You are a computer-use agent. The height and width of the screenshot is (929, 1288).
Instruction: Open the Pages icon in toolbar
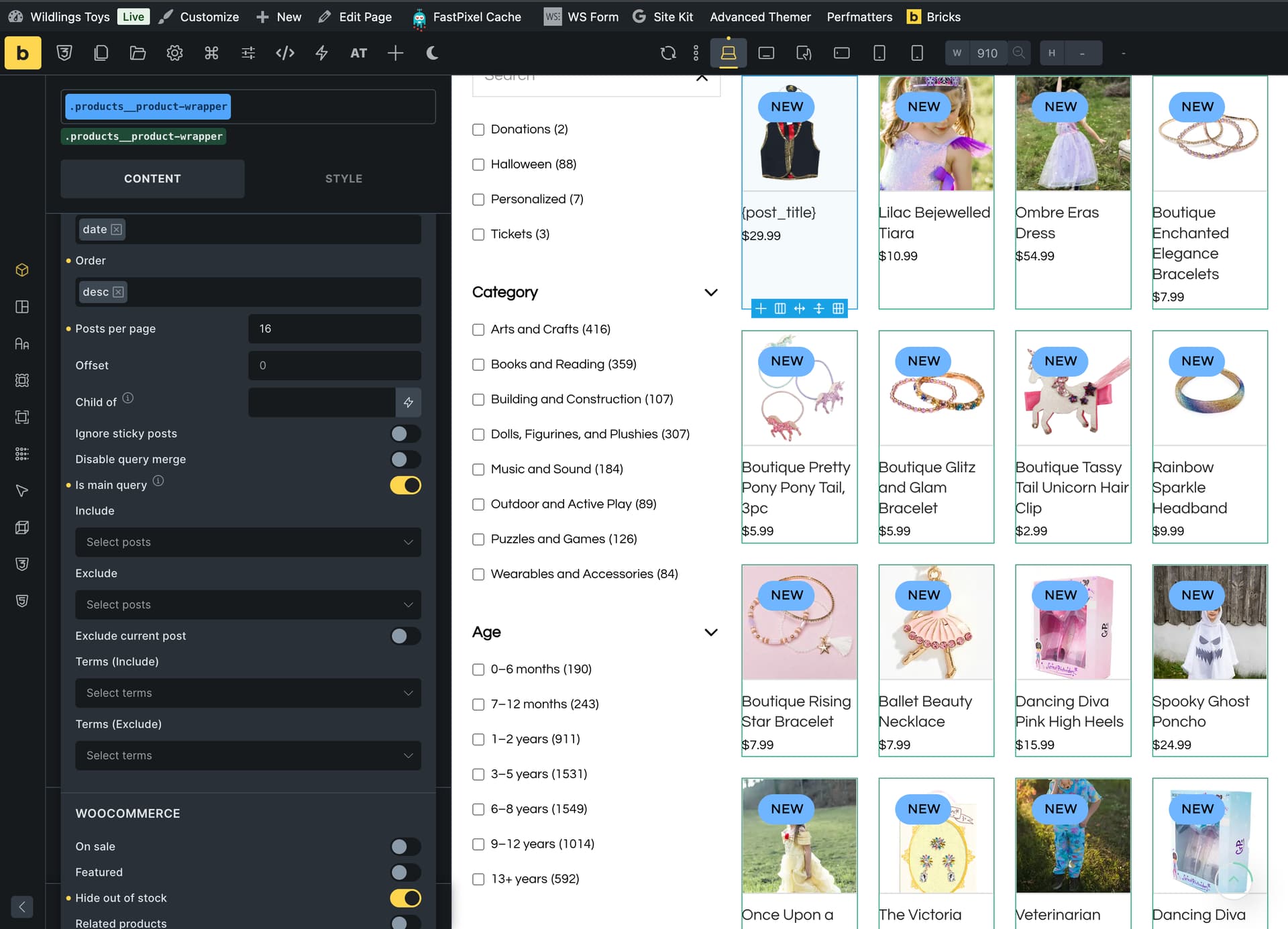point(101,53)
